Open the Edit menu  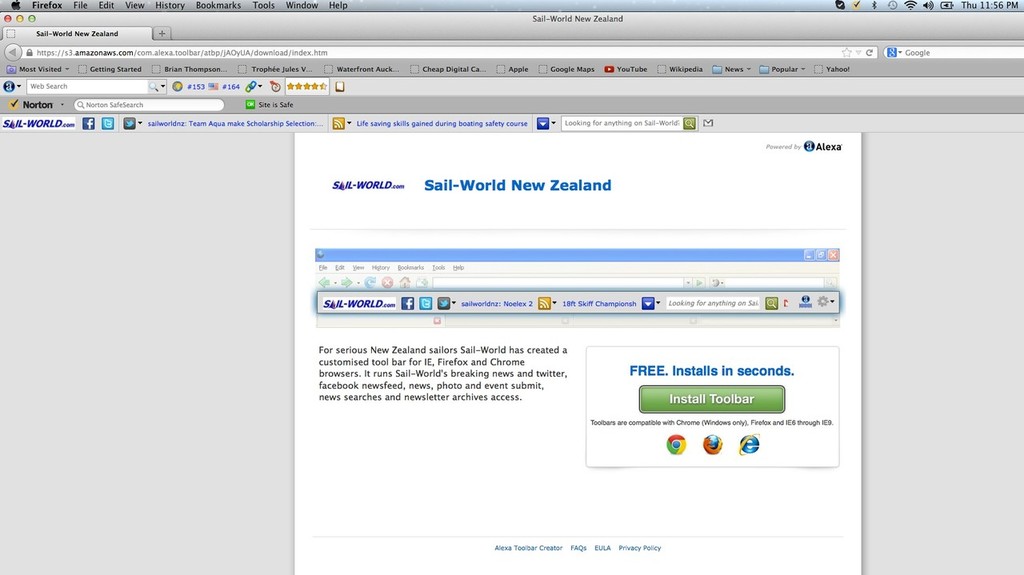click(106, 5)
